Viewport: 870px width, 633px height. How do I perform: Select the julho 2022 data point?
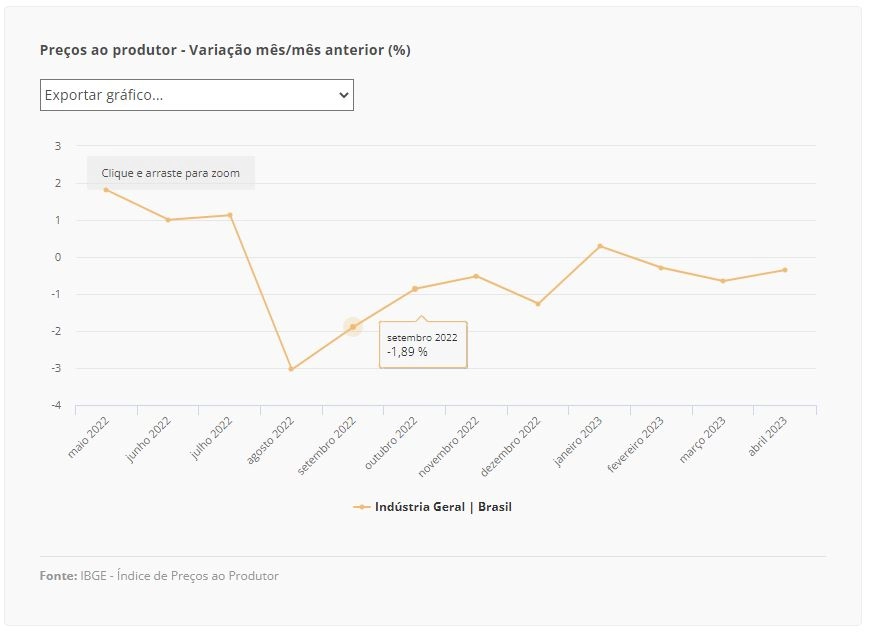point(230,215)
